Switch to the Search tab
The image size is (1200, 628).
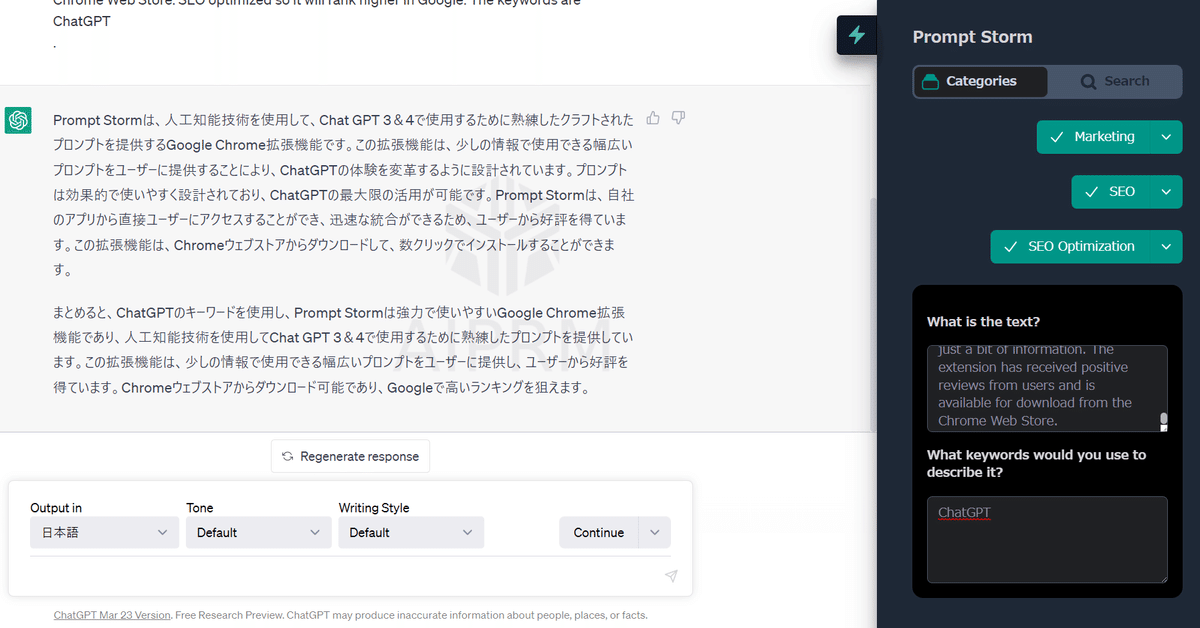(x=1114, y=82)
